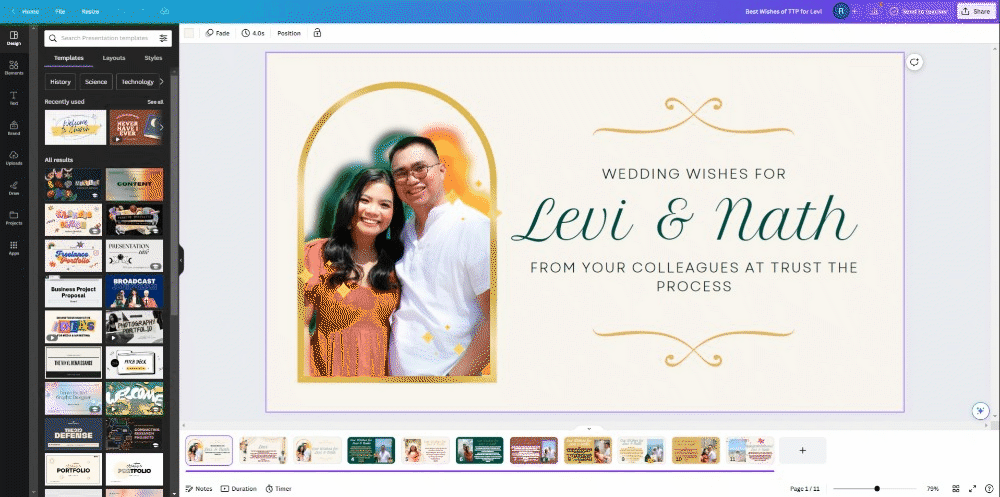
Task: Click See all recently used templates
Action: pyautogui.click(x=156, y=102)
